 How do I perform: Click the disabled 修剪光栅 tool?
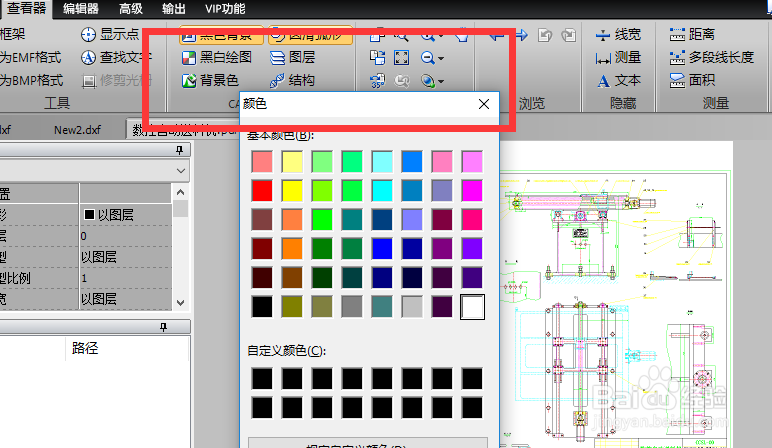coord(116,80)
